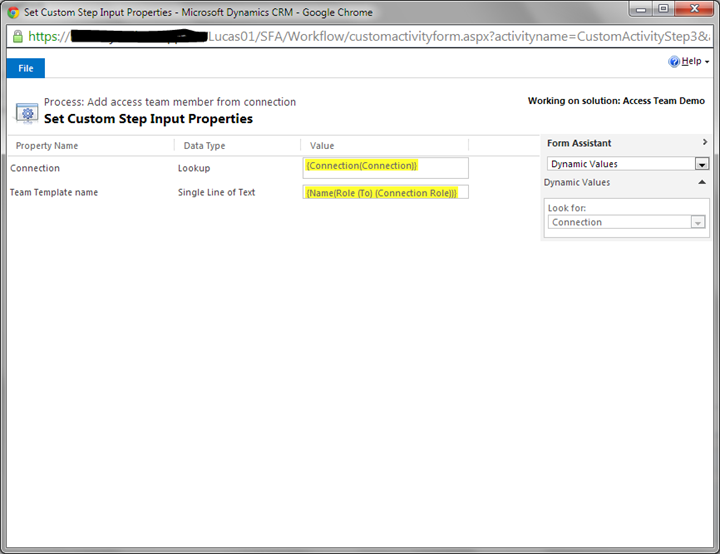The height and width of the screenshot is (554, 720).
Task: Click the Team Template name value field
Action: tap(386, 192)
